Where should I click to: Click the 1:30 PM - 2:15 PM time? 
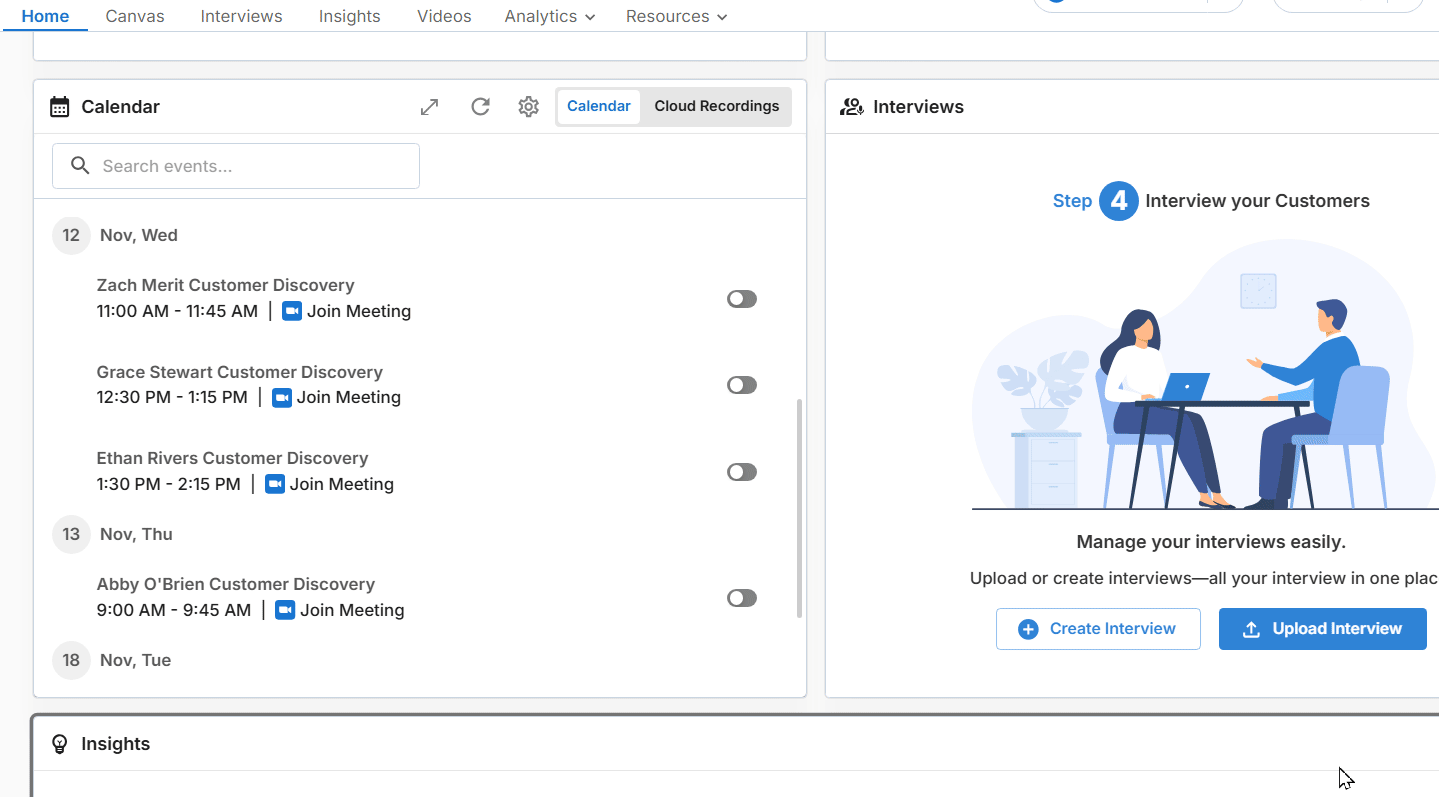169,484
